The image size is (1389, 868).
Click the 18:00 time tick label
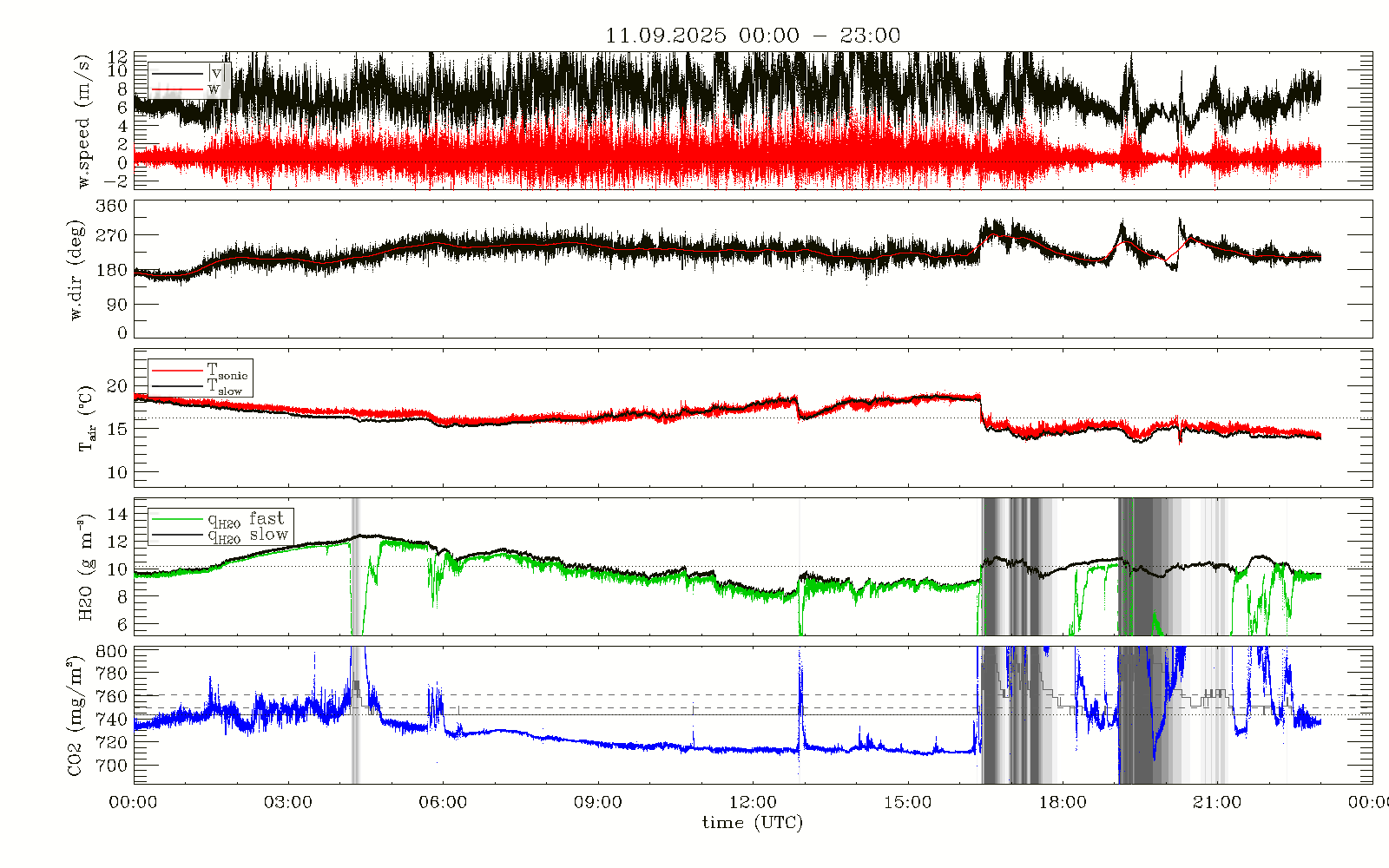(1063, 802)
